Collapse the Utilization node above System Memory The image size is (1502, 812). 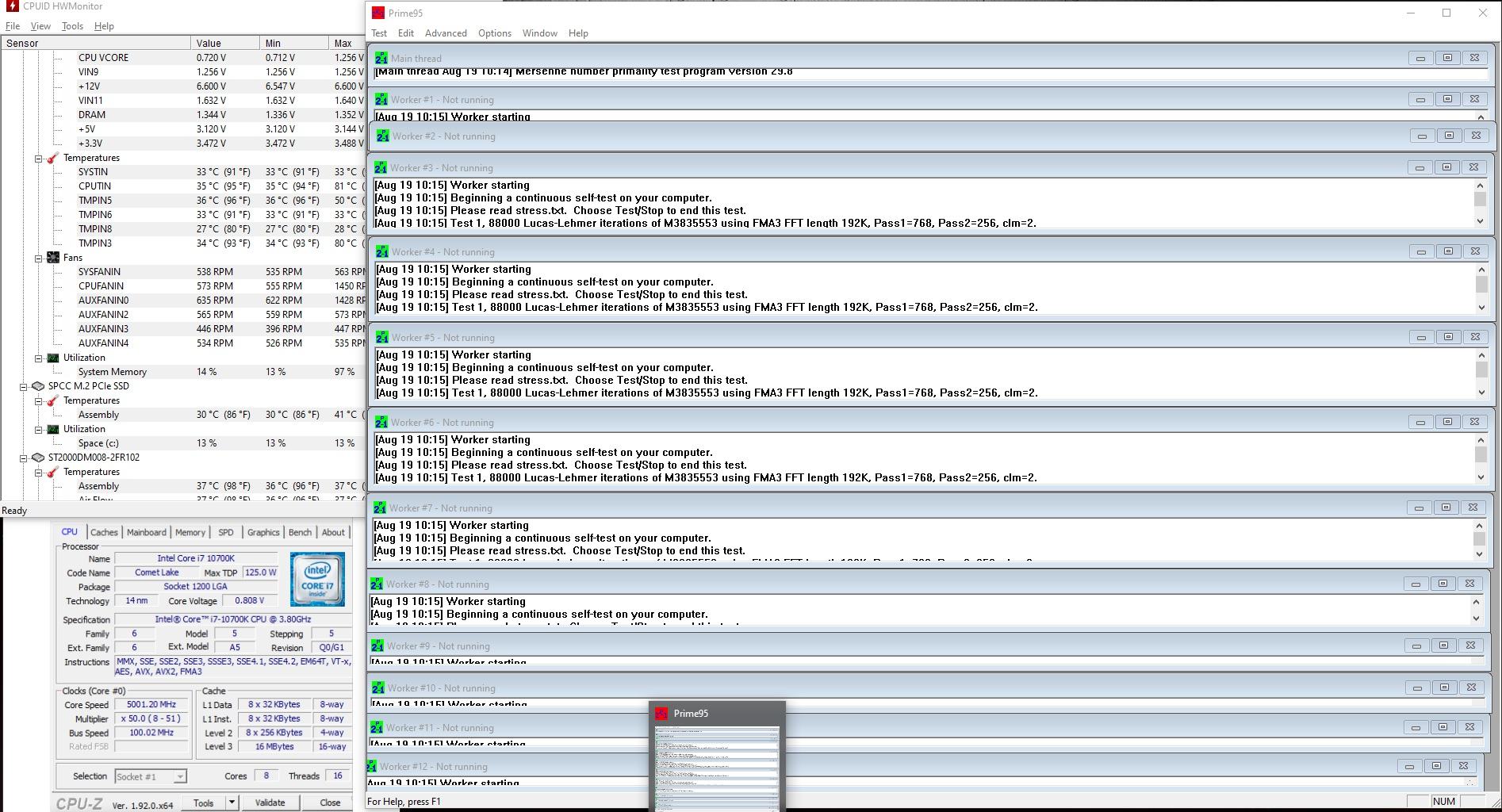tap(38, 358)
